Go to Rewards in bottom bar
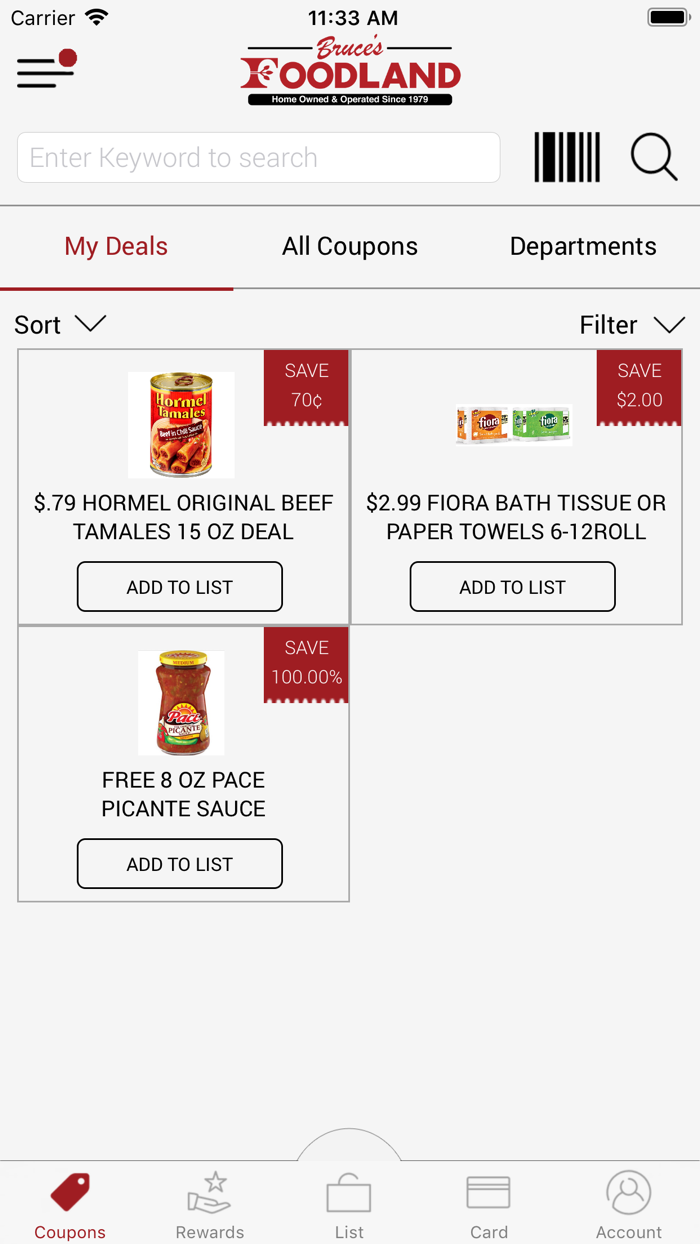 [210, 1205]
